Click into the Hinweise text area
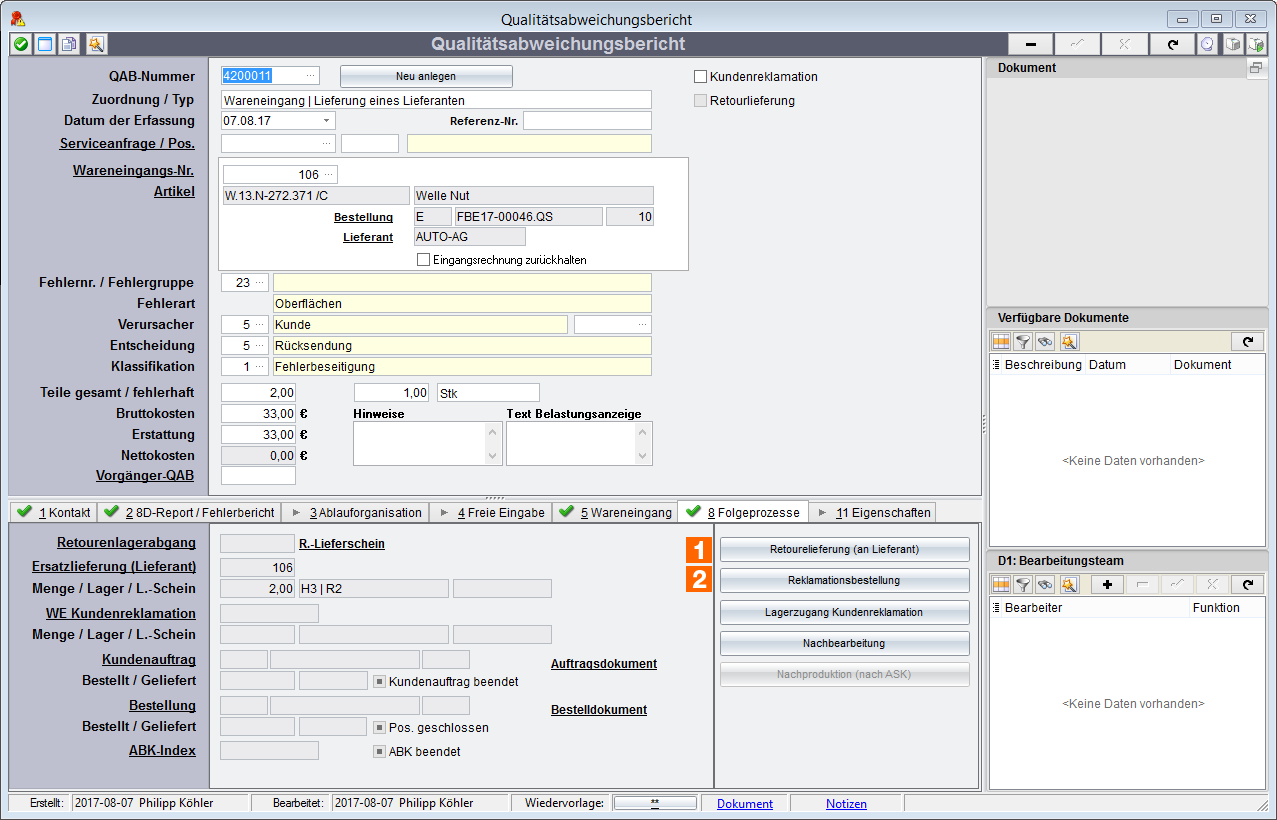Screen dimensions: 1277x820 click(x=428, y=443)
